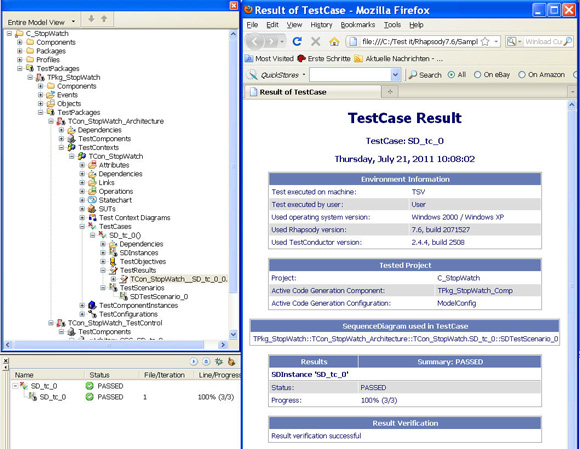Click the bookmark star in address bar
Image resolution: width=580 pixels, height=449 pixels.
485,42
